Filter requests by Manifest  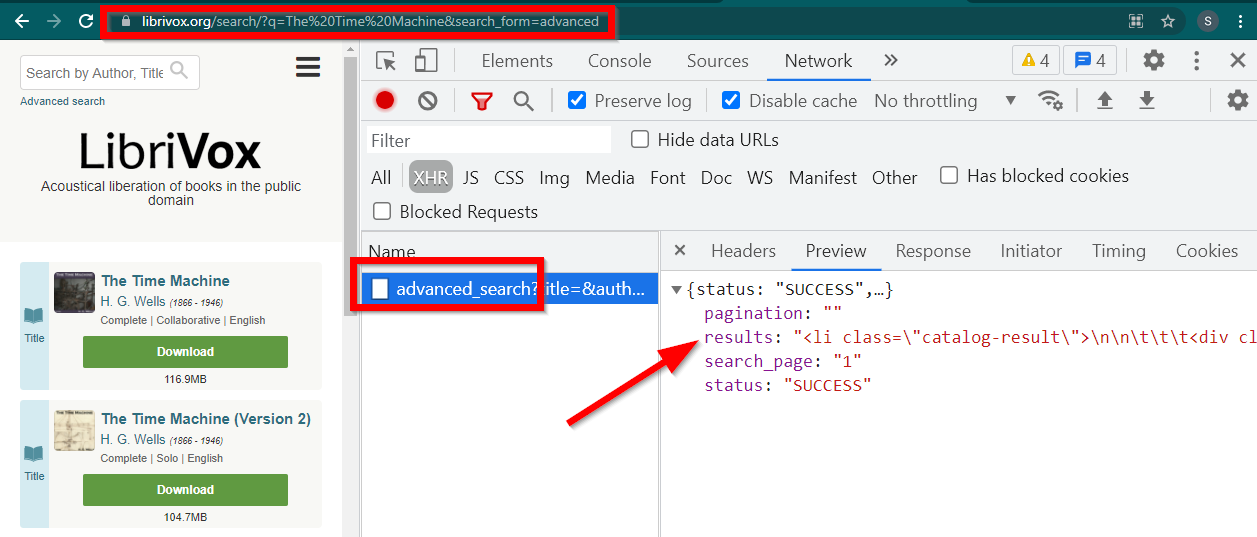823,178
